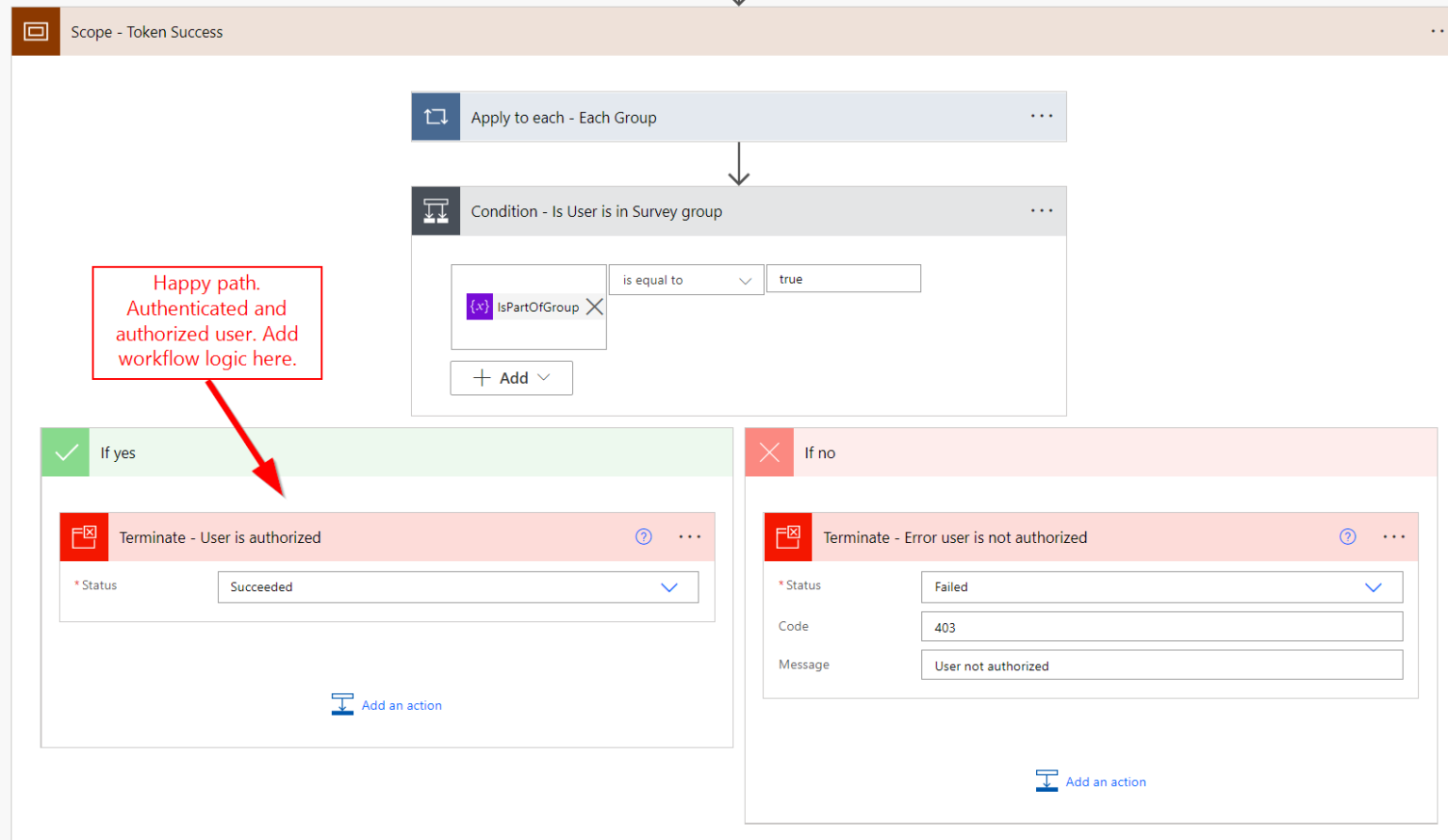Click the Condition action icon
Image resolution: width=1448 pixels, height=840 pixels.
(x=436, y=210)
